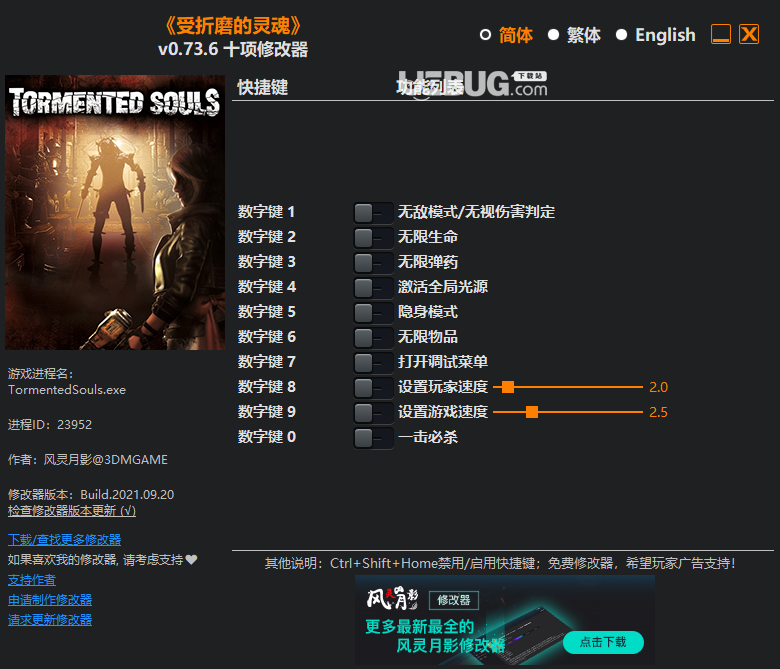780x669 pixels.
Task: Click player speed value 2.0
Action: (x=658, y=387)
